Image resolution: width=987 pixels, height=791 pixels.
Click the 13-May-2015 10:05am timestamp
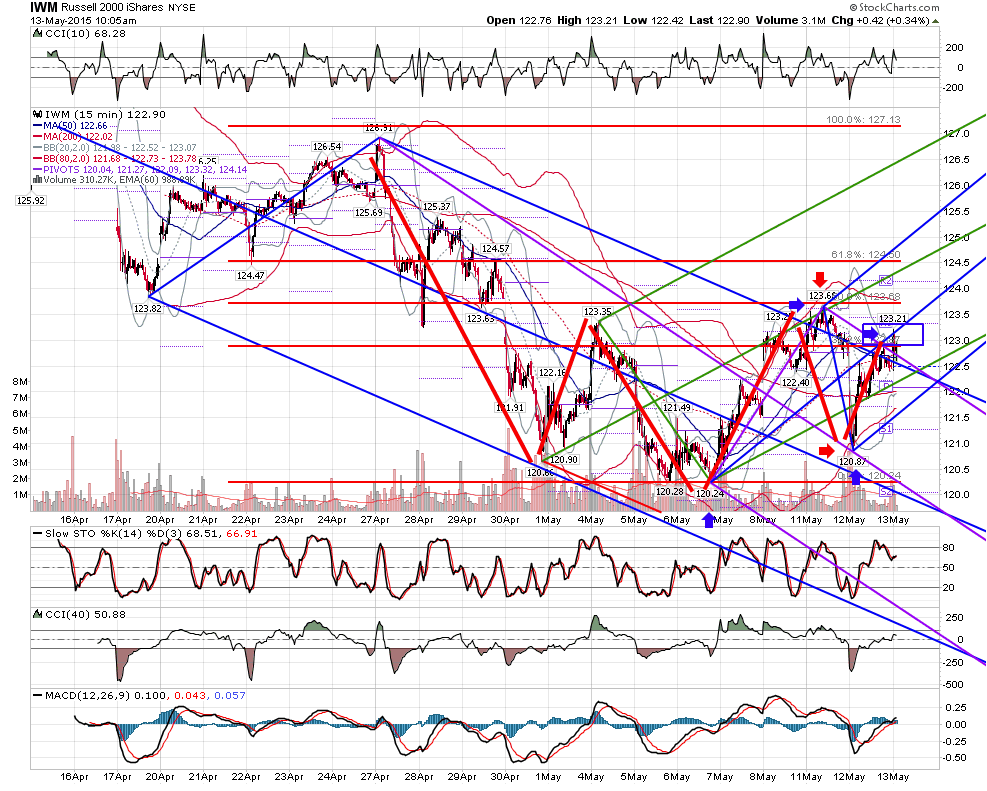[x=83, y=21]
